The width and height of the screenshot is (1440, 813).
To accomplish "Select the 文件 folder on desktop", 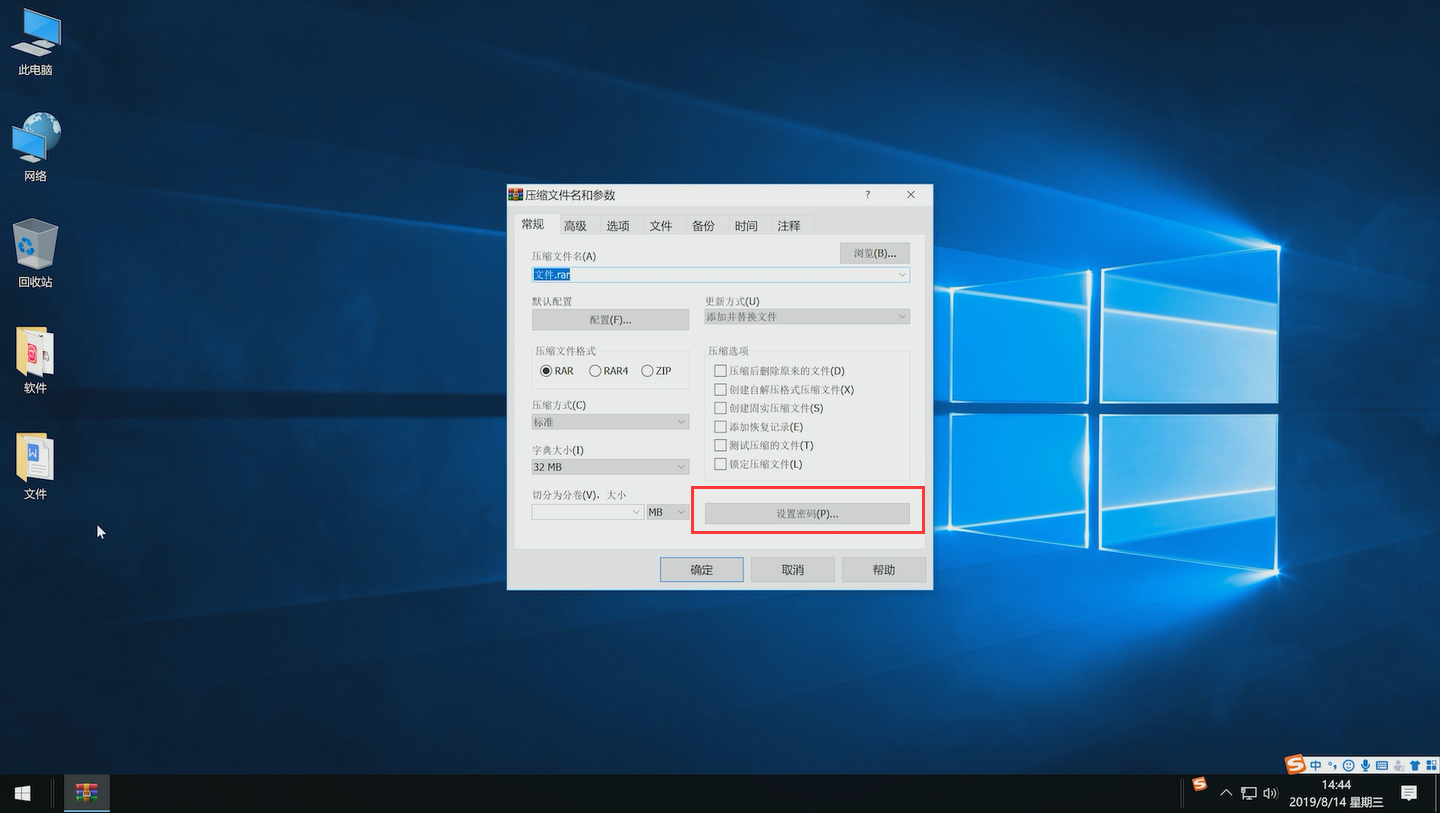I will [35, 466].
